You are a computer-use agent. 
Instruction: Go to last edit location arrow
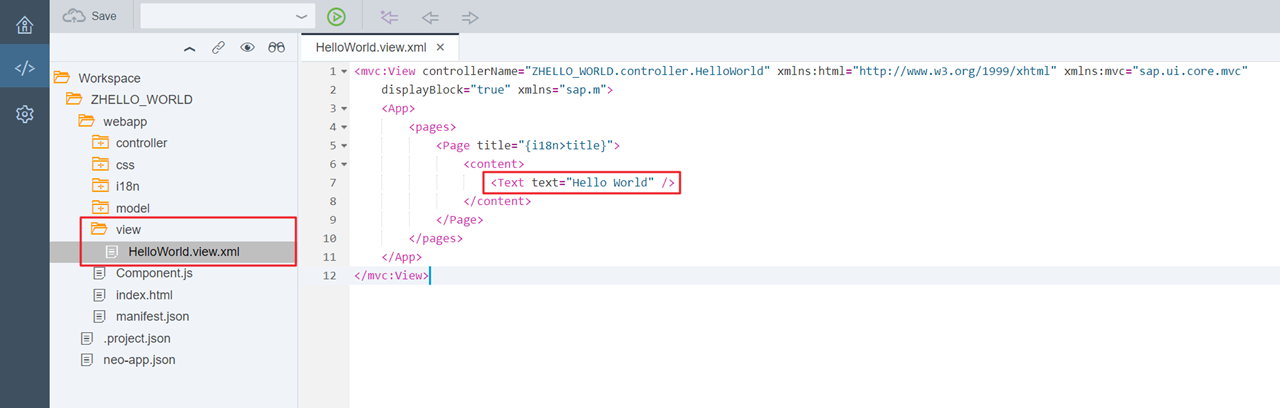pos(390,17)
